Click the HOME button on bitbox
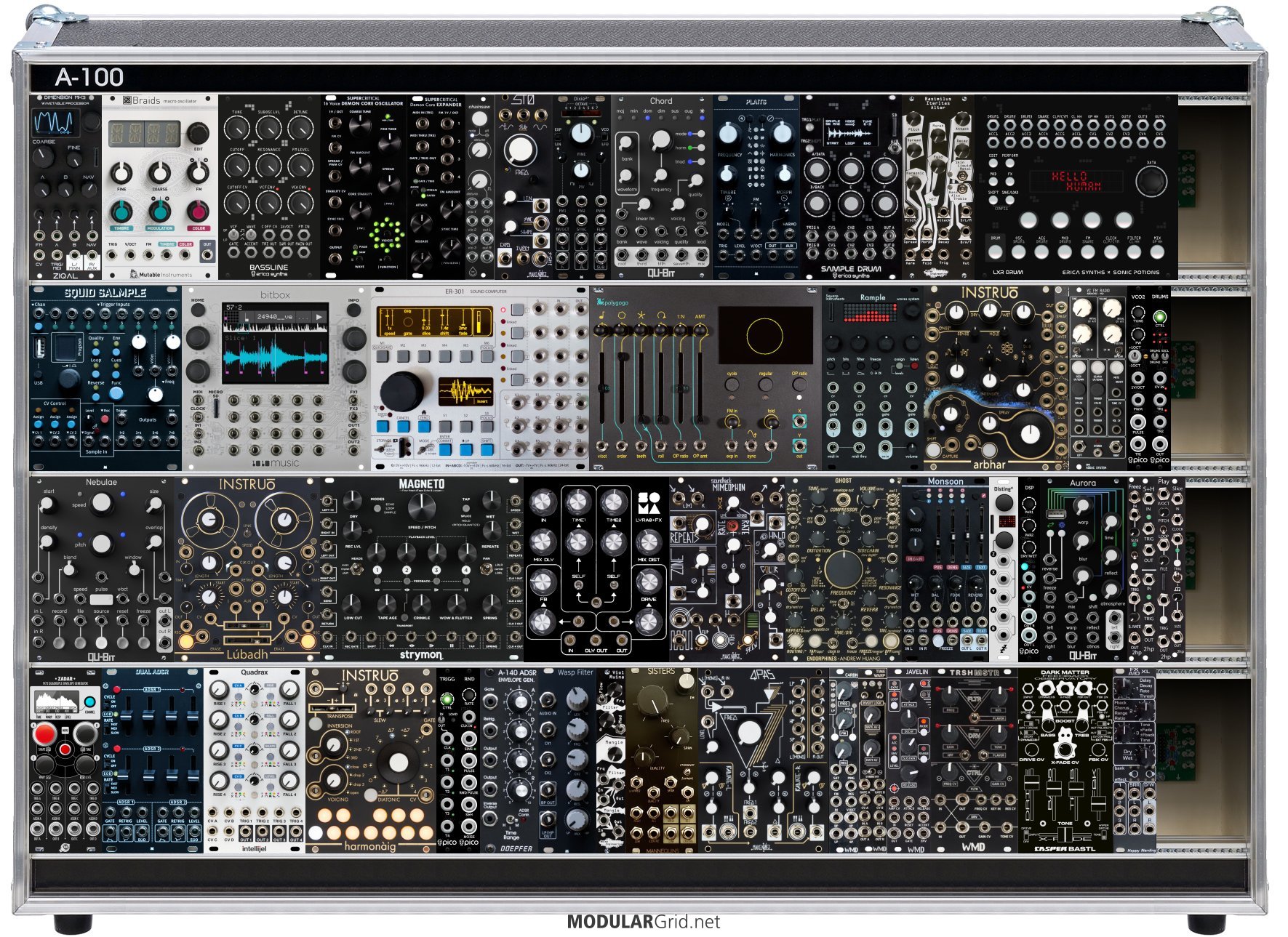Viewport: 1288px width, 937px height. tap(198, 311)
